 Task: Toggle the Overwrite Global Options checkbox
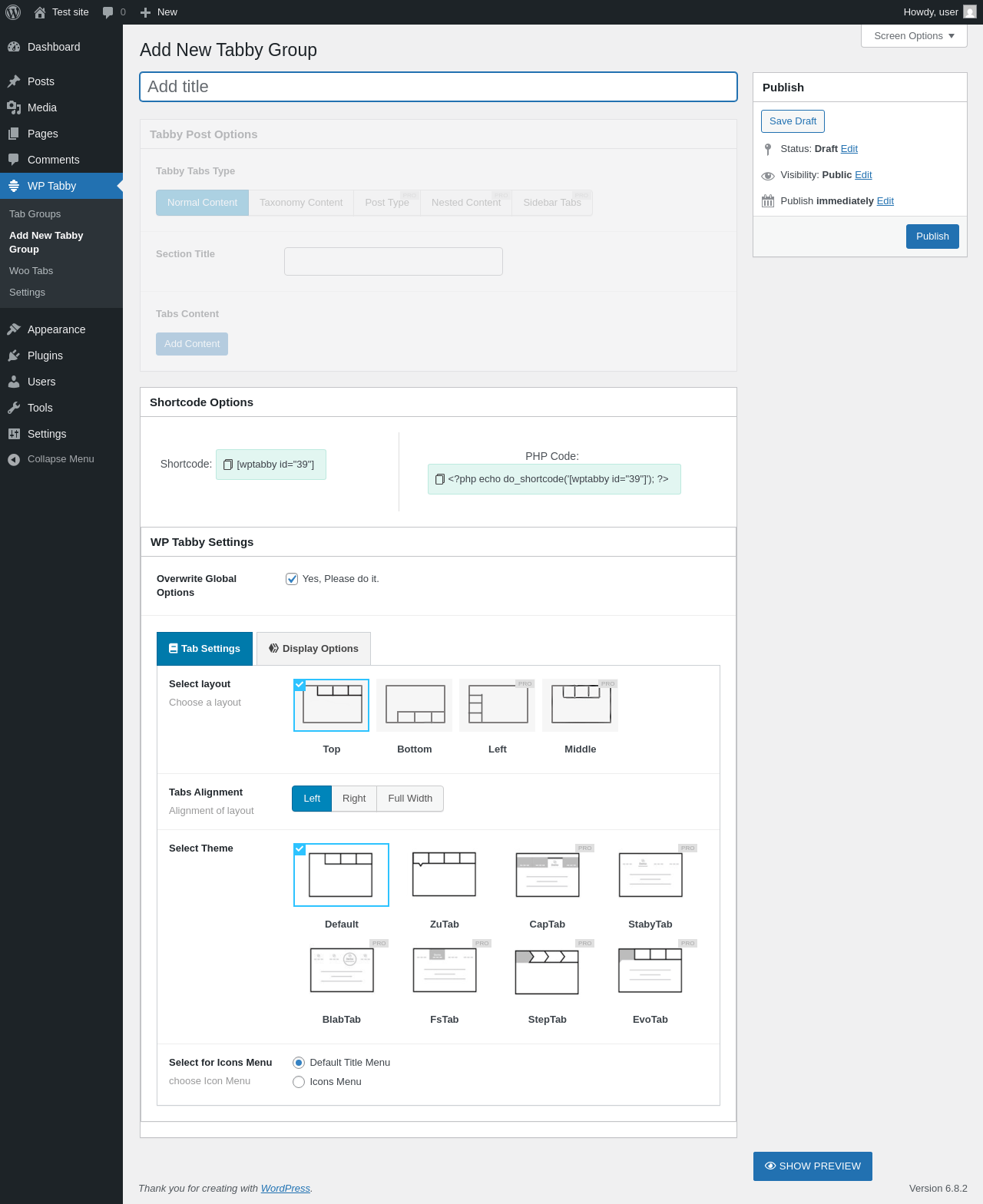(292, 579)
